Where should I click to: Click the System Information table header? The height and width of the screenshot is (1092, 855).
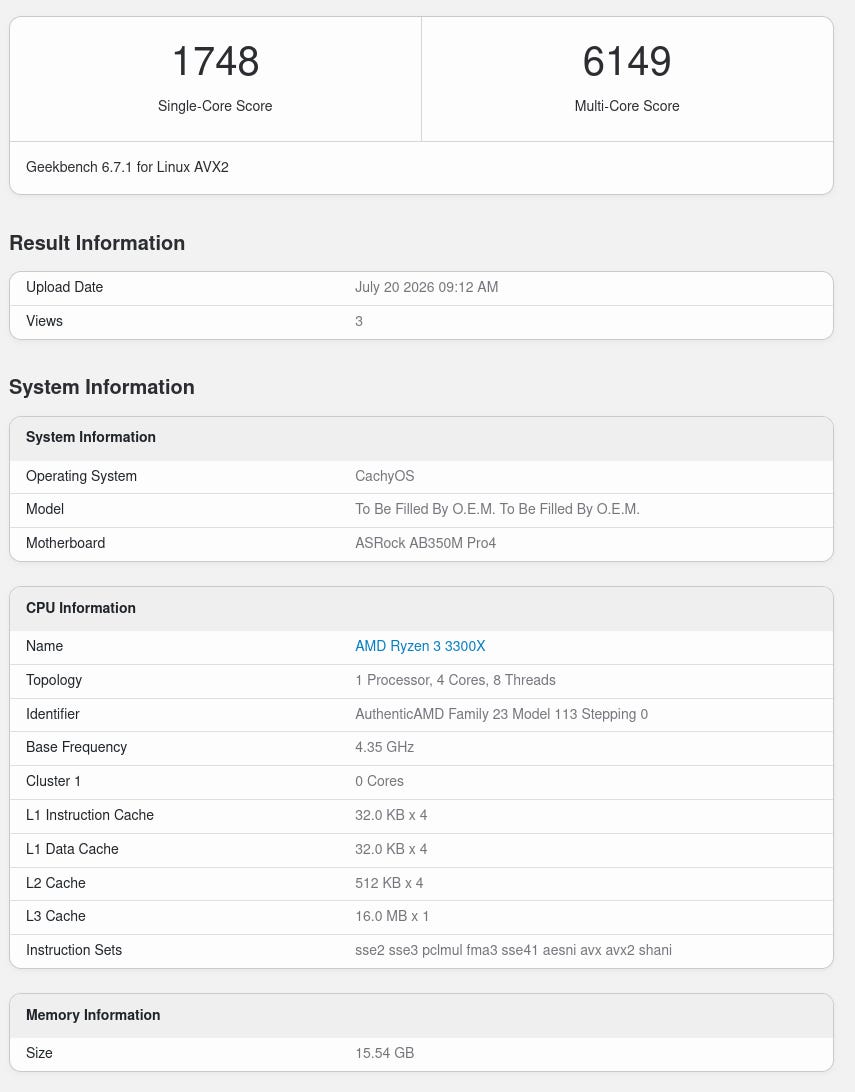point(421,437)
